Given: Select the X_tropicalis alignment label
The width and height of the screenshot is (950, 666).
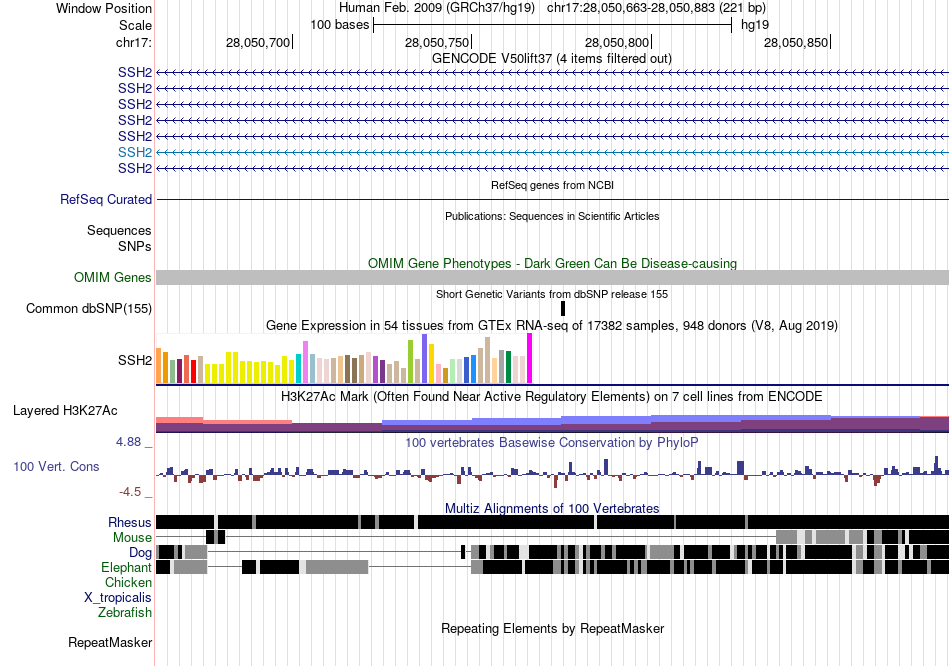Looking at the screenshot, I should pos(118,598).
